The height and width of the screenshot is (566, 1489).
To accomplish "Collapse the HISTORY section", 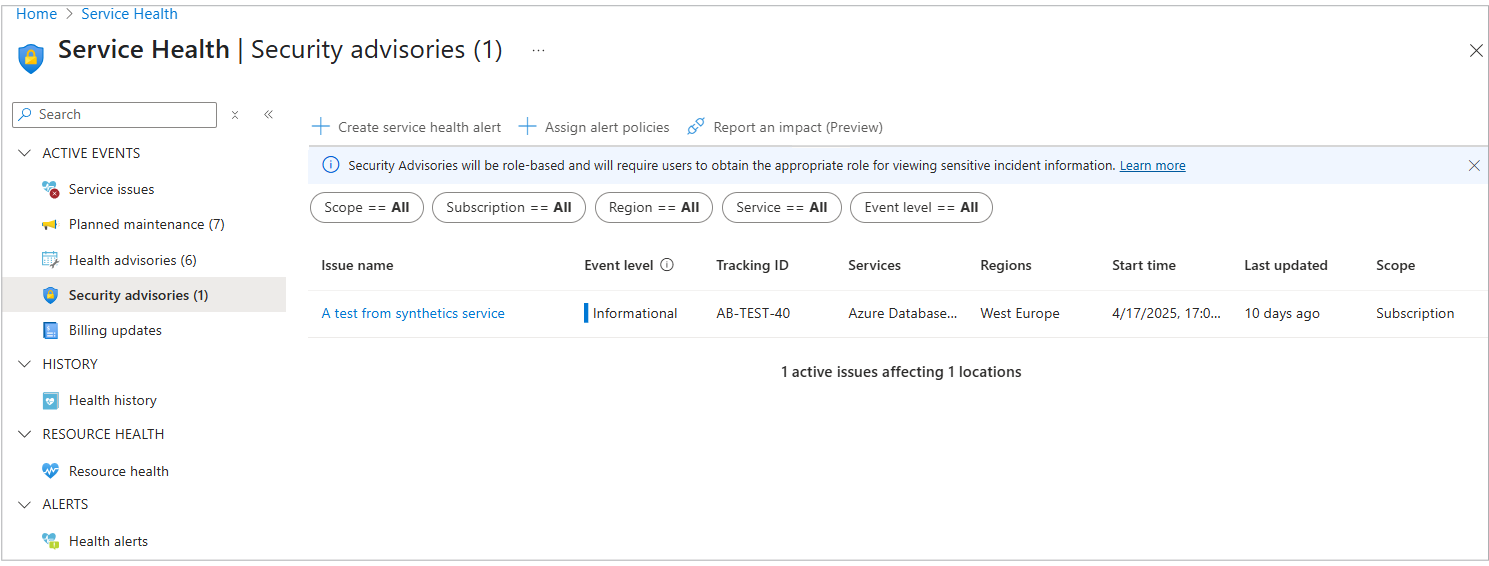I will 25,364.
